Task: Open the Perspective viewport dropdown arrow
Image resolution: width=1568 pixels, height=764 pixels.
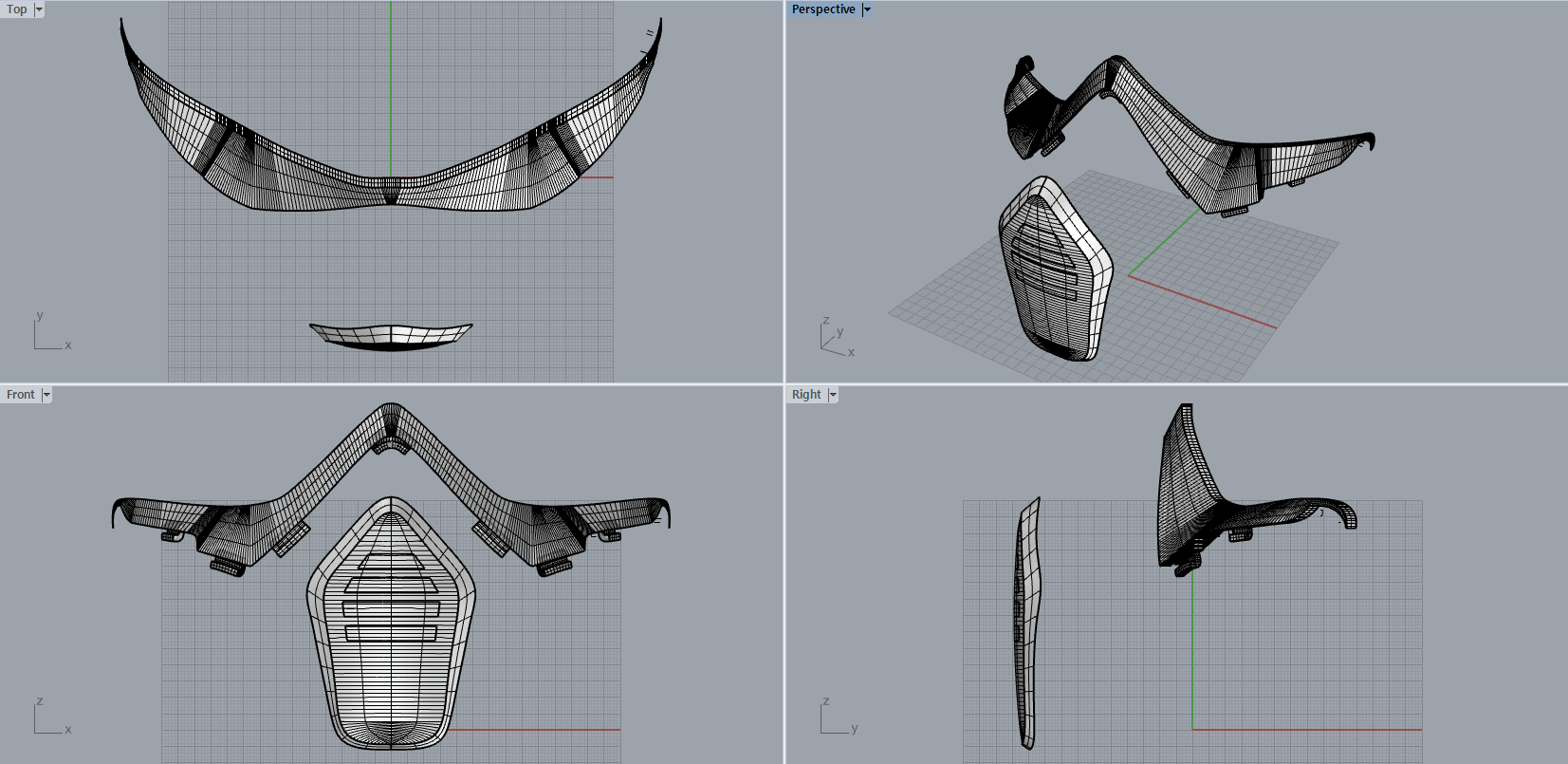Action: 867,9
